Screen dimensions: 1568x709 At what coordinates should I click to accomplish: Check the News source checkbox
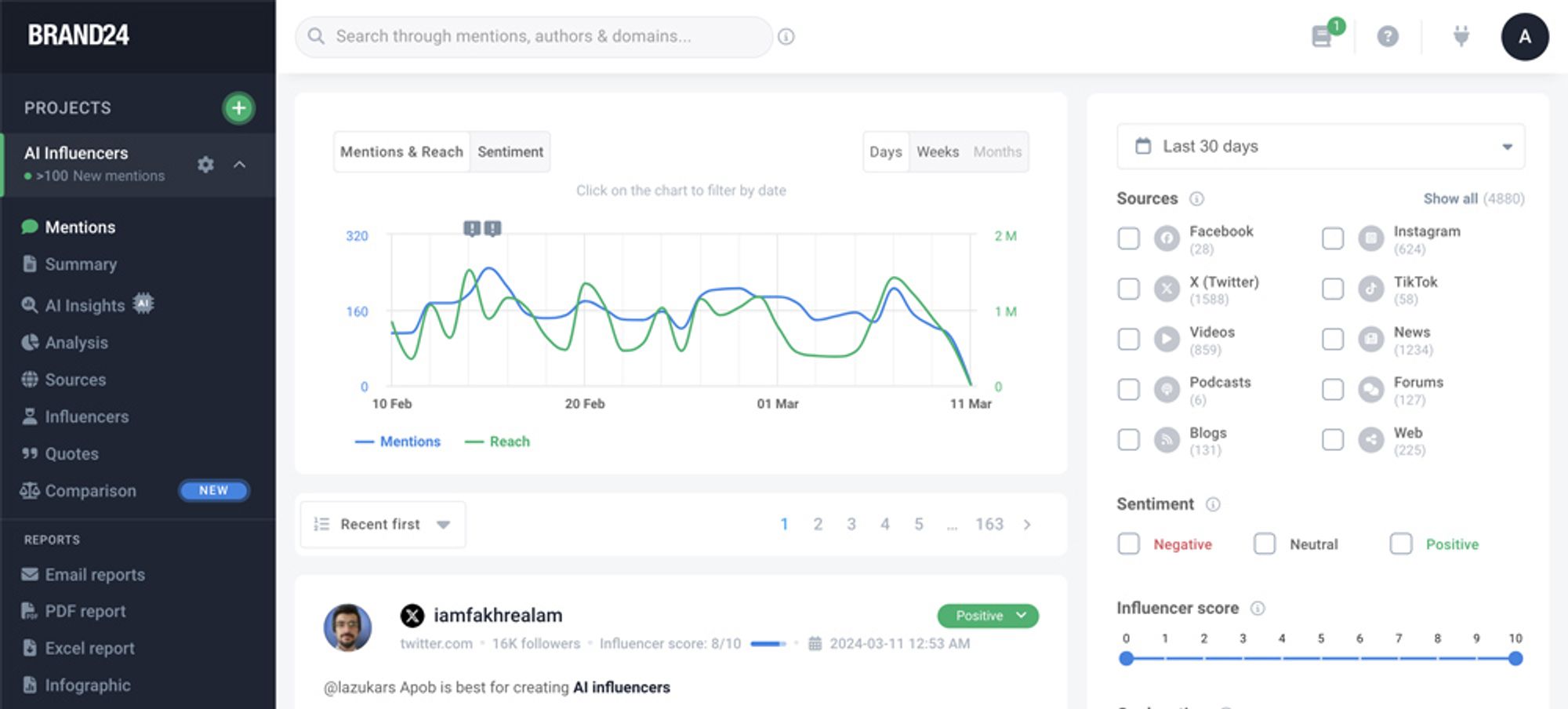1333,339
